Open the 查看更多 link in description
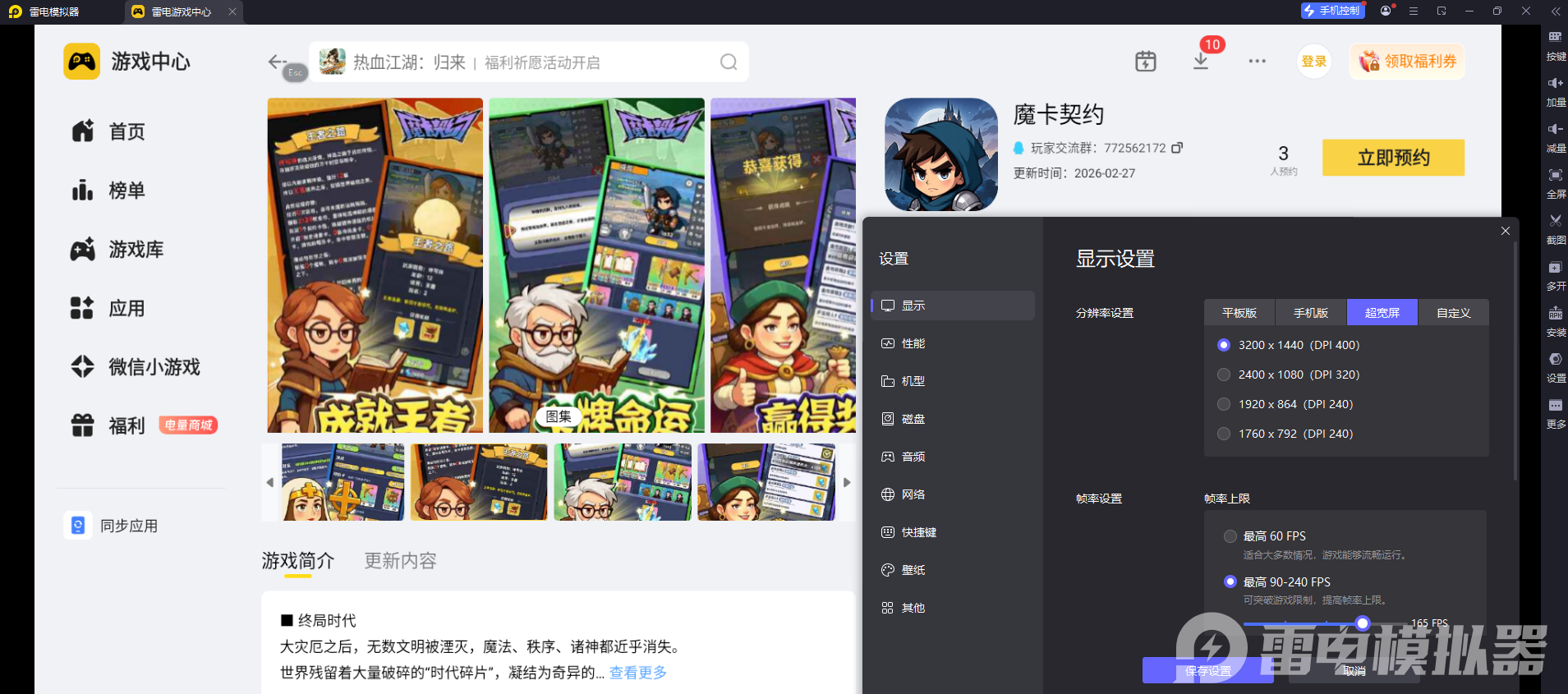This screenshot has width=1568, height=694. pyautogui.click(x=638, y=673)
